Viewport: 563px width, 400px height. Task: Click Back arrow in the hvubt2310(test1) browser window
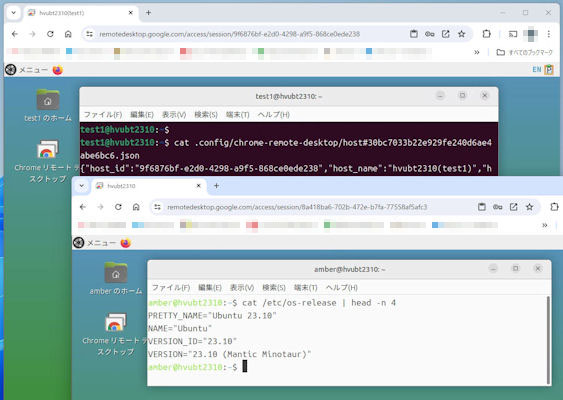point(15,34)
